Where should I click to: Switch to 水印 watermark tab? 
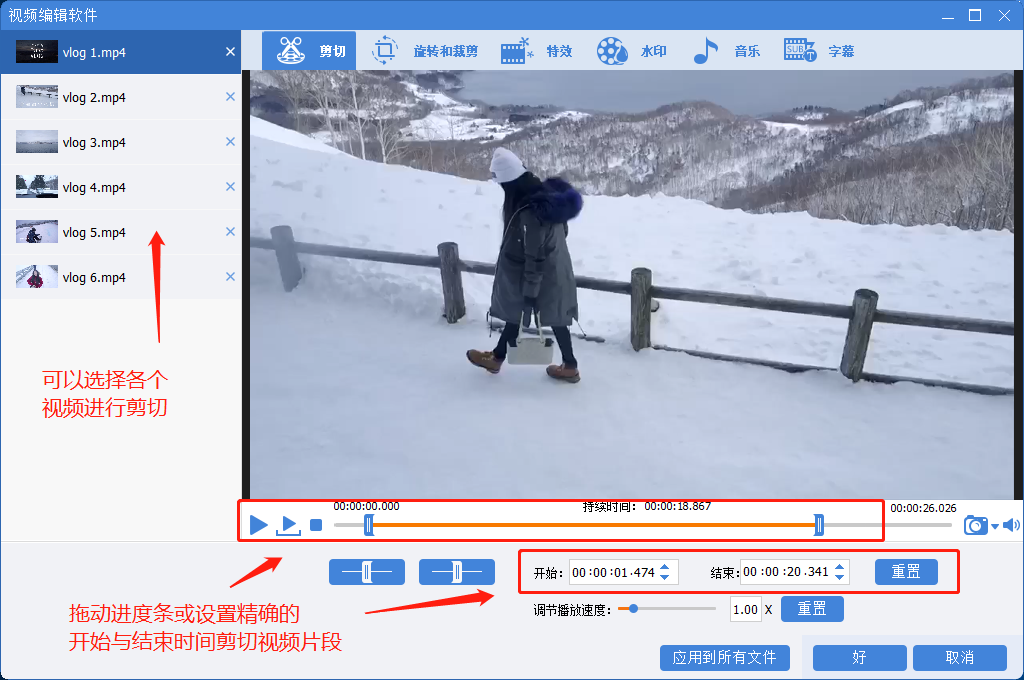(632, 50)
